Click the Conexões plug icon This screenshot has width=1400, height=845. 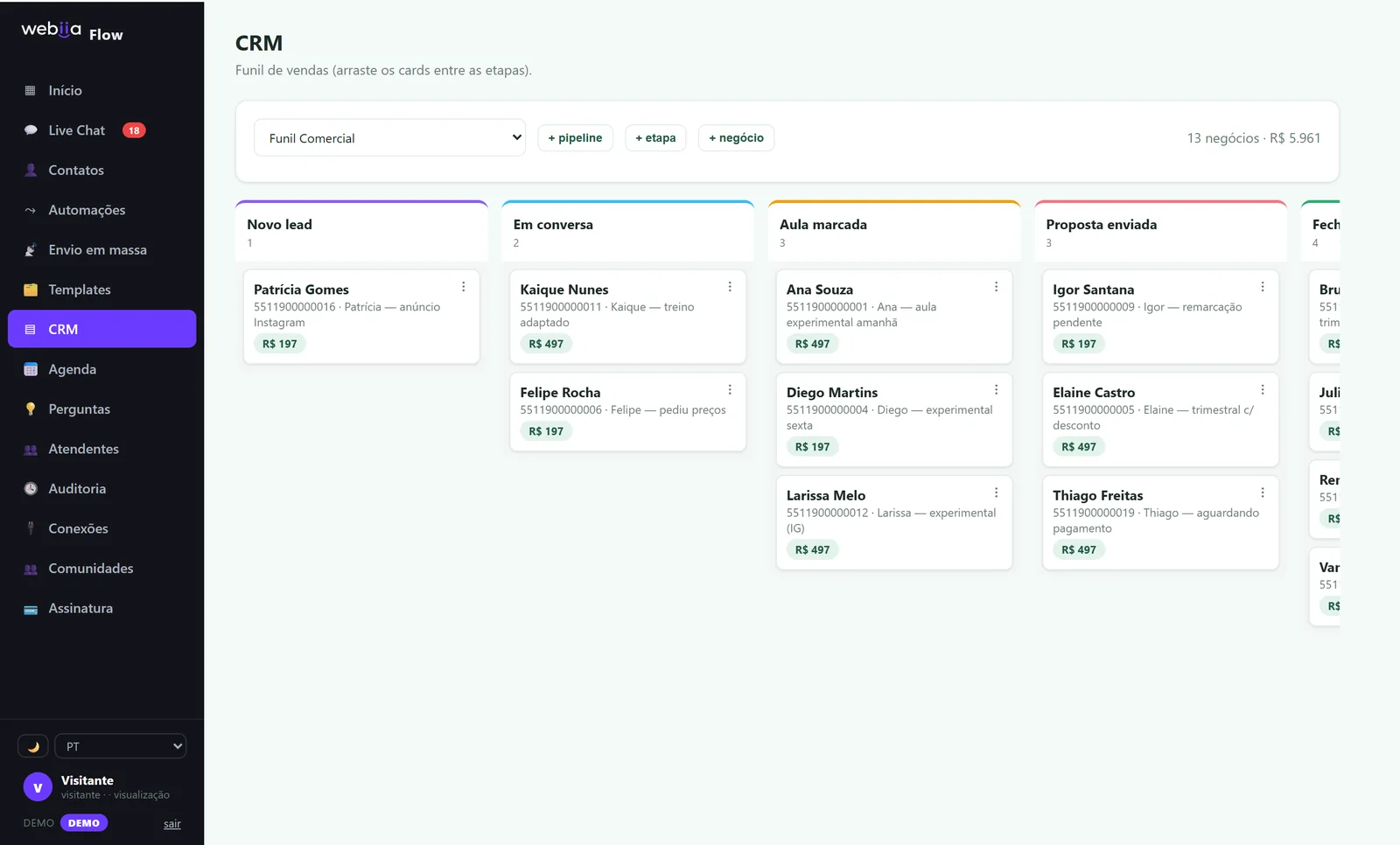(x=31, y=528)
